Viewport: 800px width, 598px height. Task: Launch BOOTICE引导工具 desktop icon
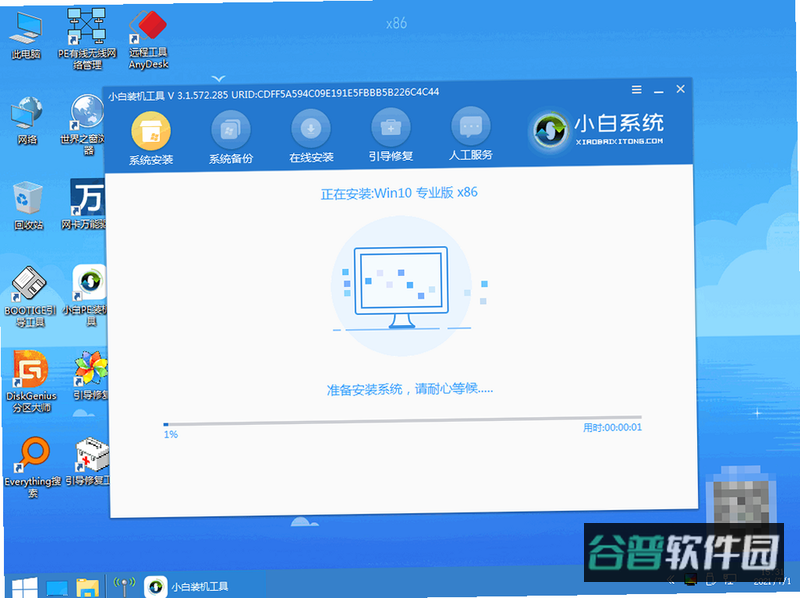click(30, 297)
